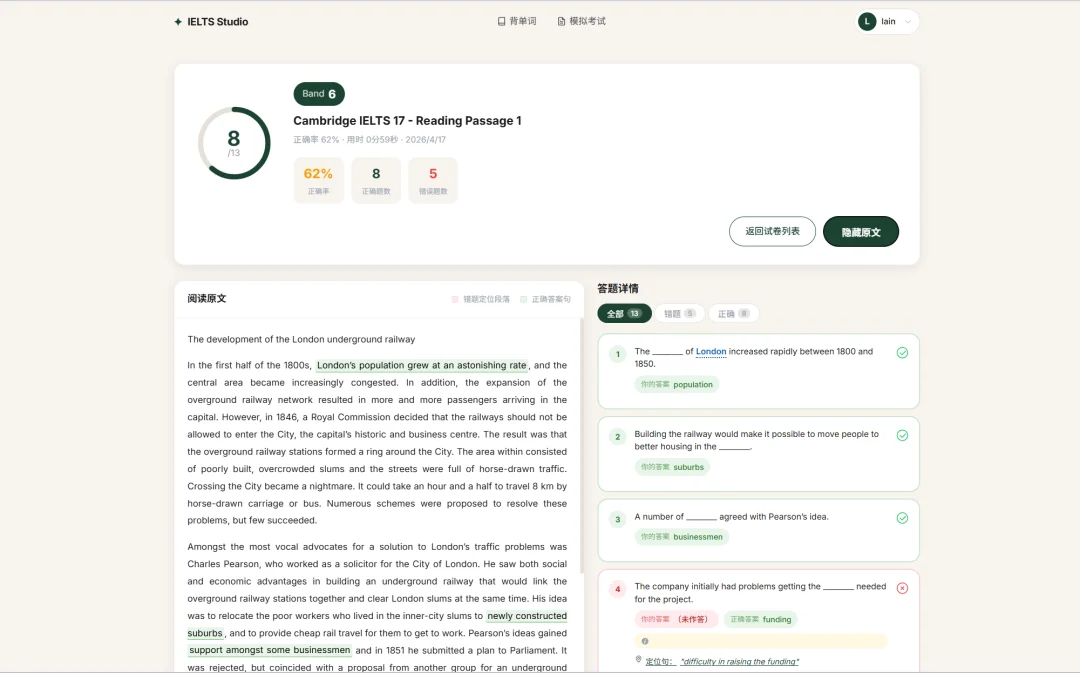The image size is (1080, 673).
Task: Click the red cross icon on question 4
Action: click(x=902, y=588)
